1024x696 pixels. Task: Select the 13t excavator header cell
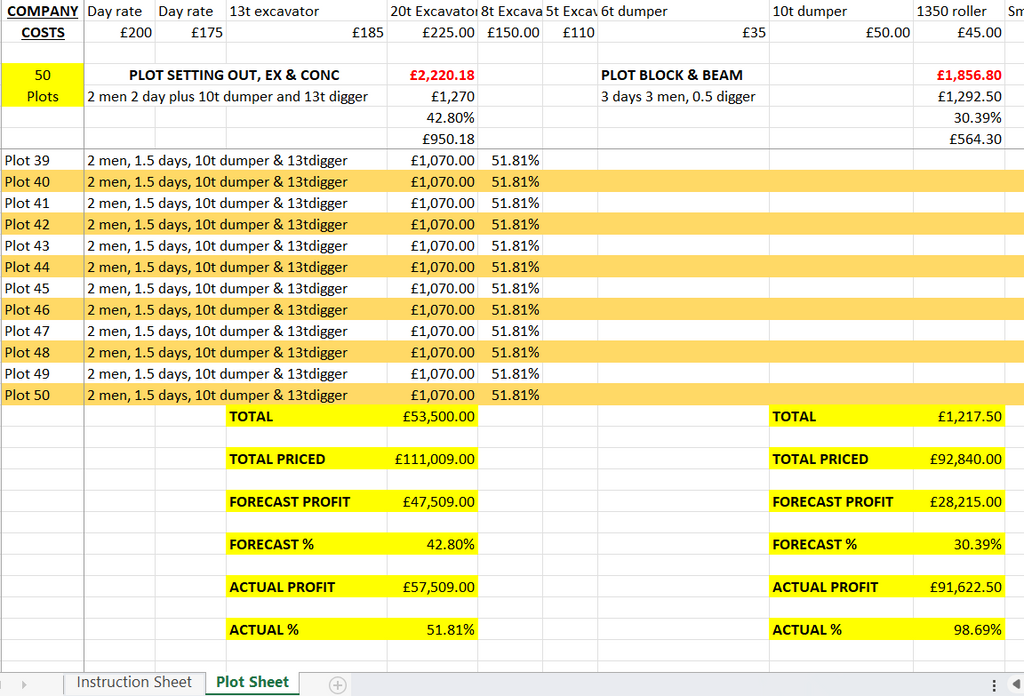click(x=306, y=11)
